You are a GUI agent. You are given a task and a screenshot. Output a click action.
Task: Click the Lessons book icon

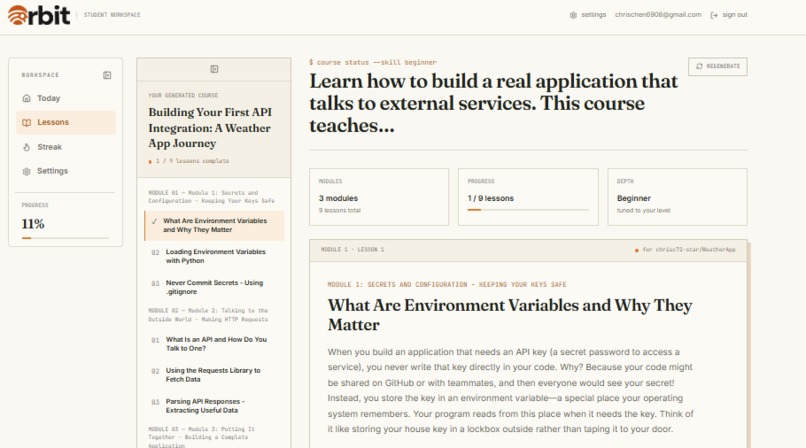[27, 122]
